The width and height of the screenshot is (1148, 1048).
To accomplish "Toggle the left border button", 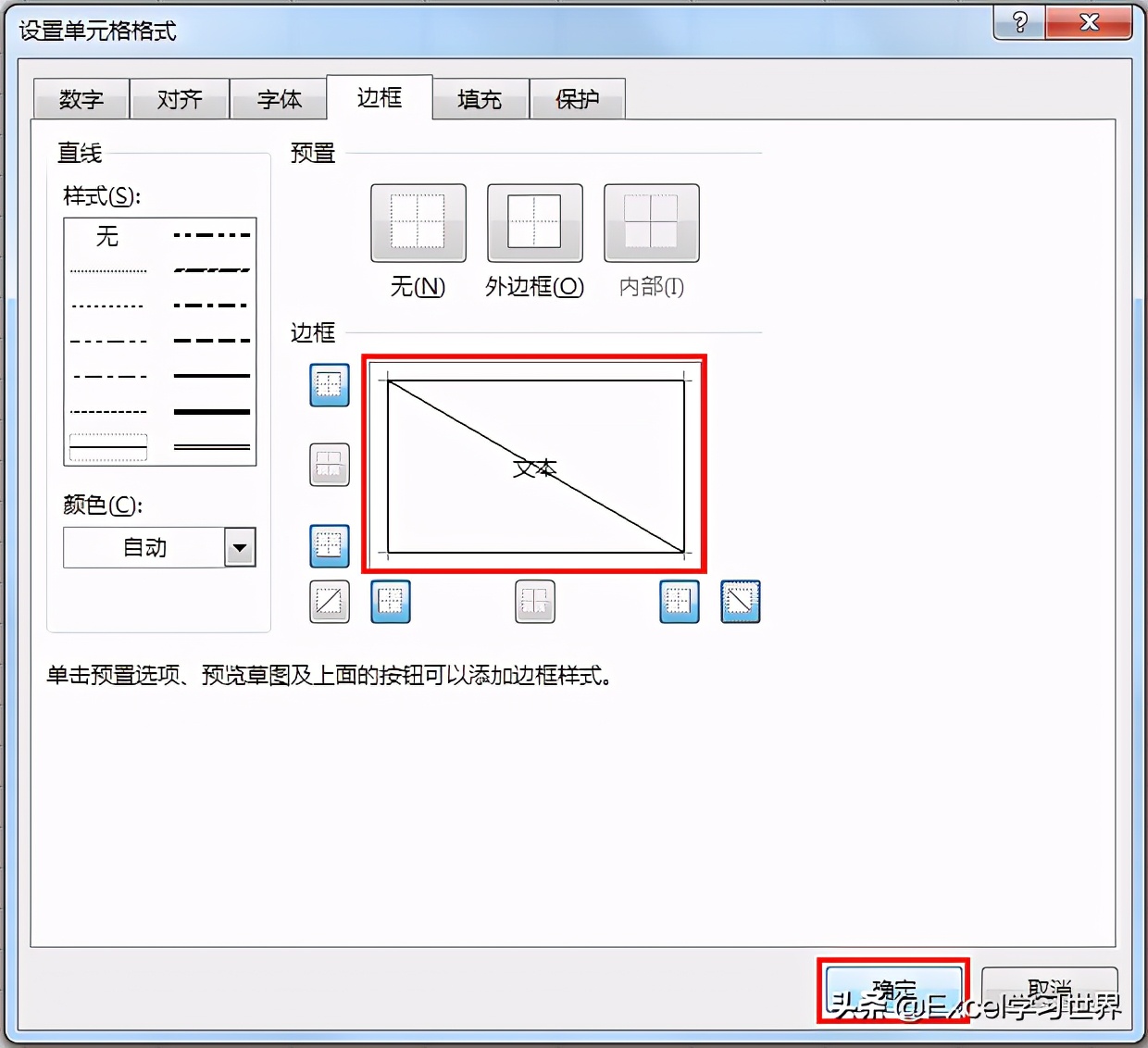I will [x=391, y=602].
